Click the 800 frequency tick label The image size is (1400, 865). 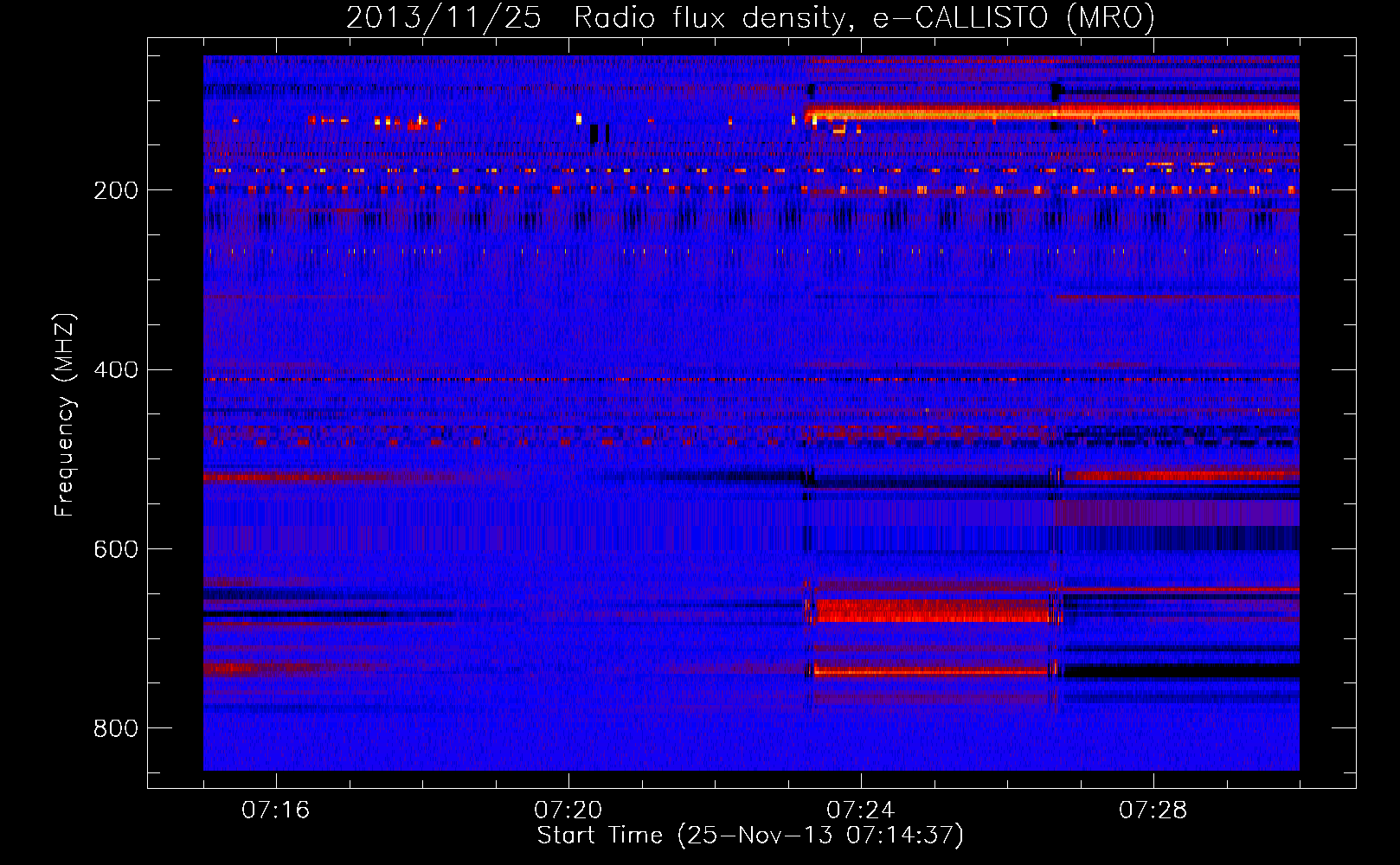[x=116, y=729]
